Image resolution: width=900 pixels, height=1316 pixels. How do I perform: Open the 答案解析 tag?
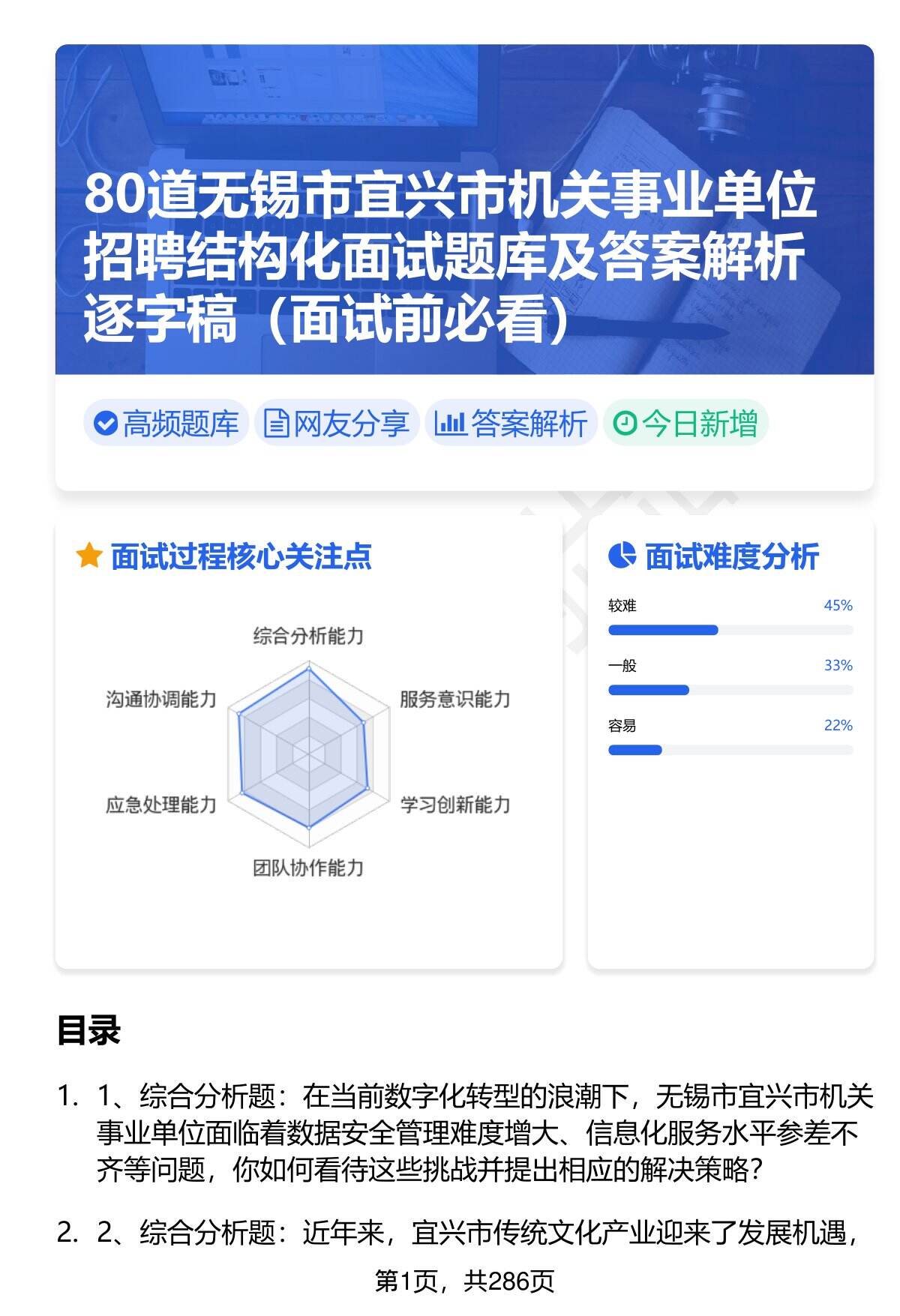511,424
